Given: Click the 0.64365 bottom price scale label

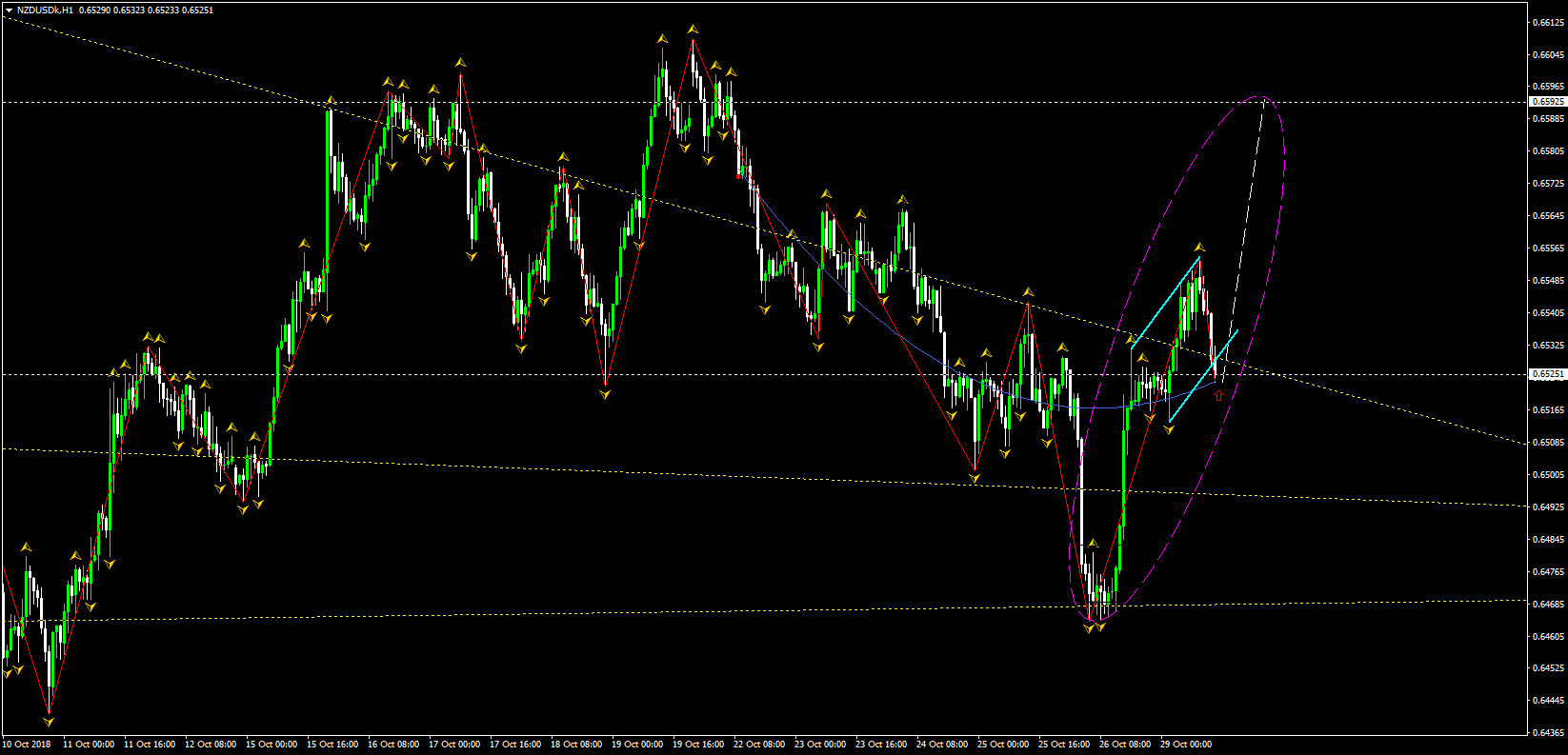Looking at the screenshot, I should tap(1549, 732).
